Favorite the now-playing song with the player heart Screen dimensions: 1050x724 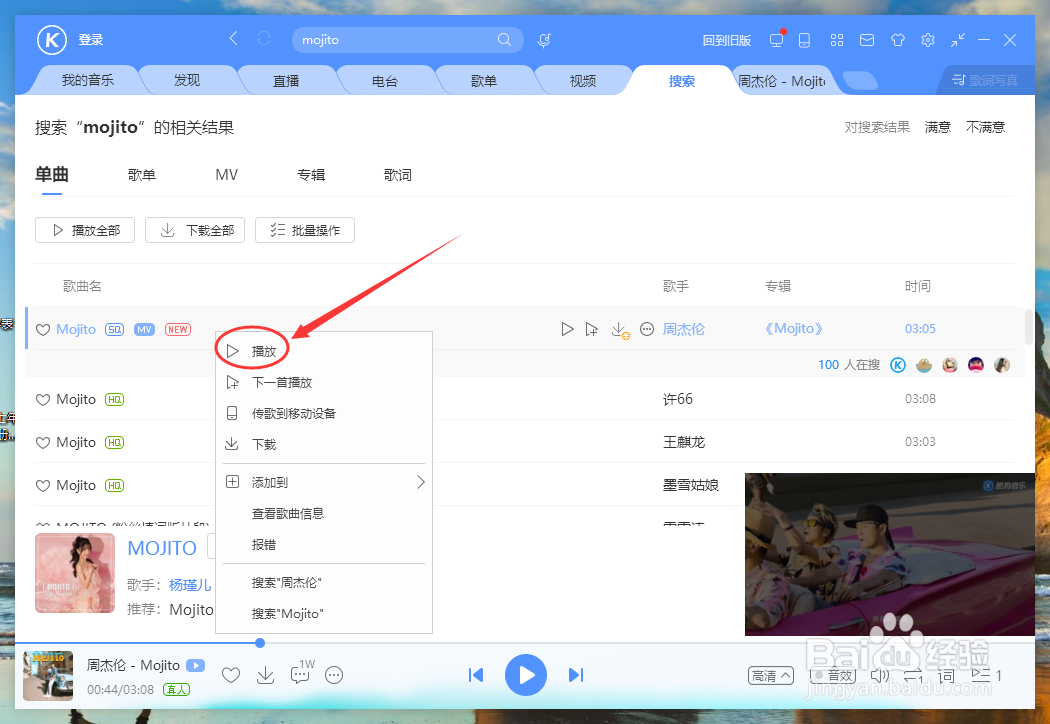pos(231,675)
